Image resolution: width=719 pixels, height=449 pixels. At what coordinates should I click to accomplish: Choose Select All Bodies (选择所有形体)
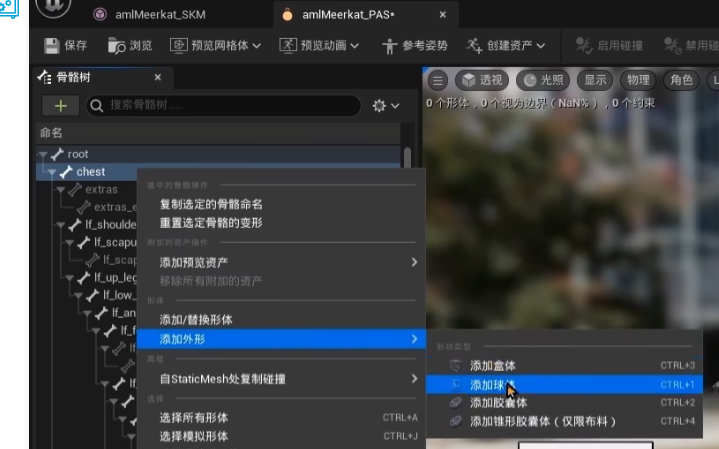click(x=282, y=418)
